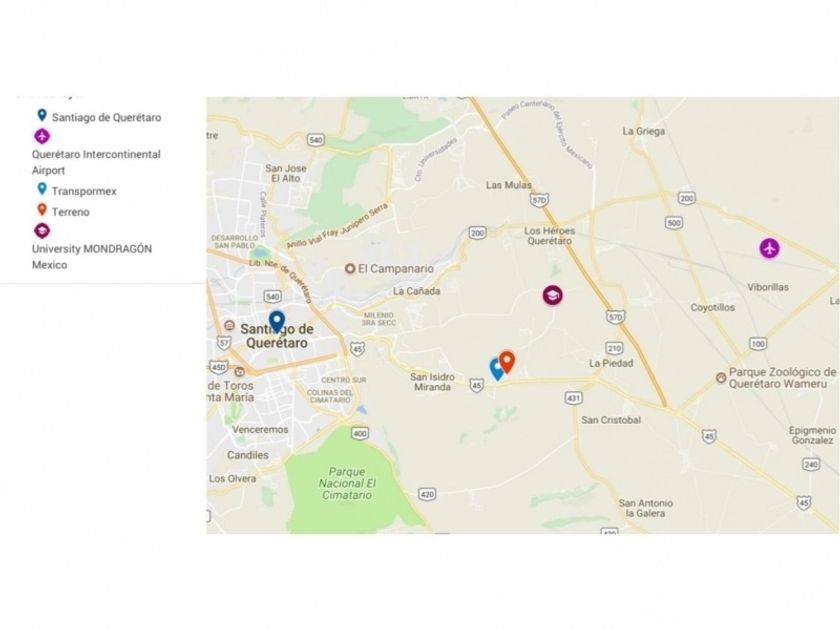Image resolution: width=840 pixels, height=630 pixels.
Task: Click the route 57 highway shield
Action: click(x=223, y=342)
